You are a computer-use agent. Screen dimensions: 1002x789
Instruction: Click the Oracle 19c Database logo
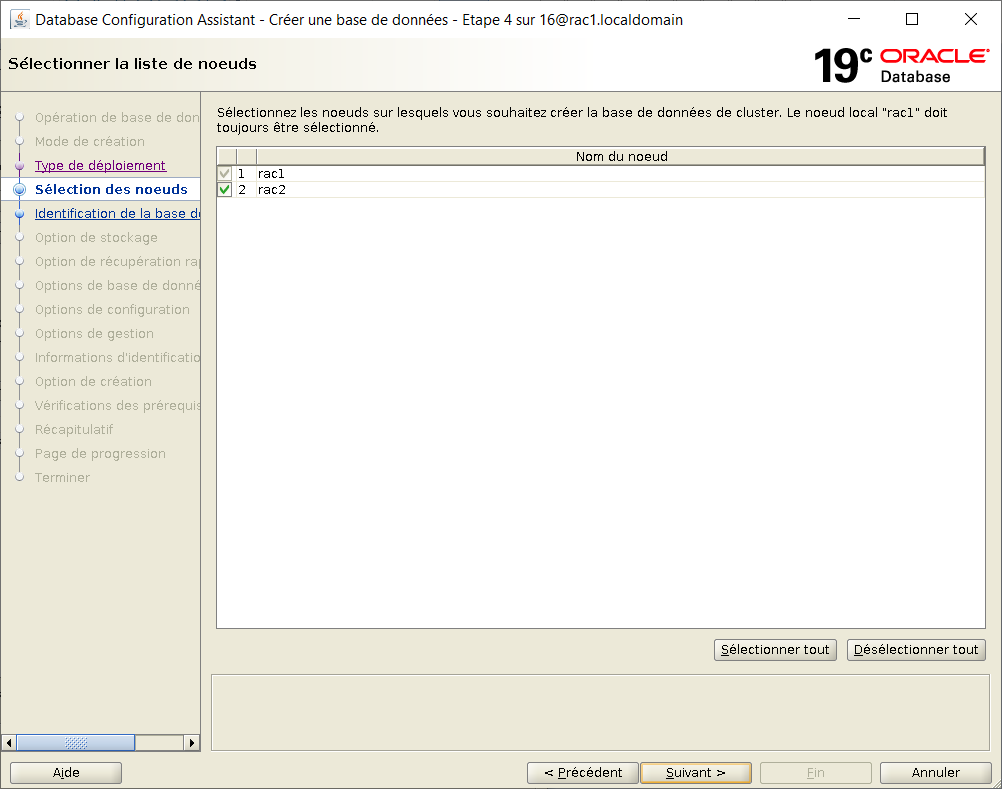pyautogui.click(x=901, y=65)
